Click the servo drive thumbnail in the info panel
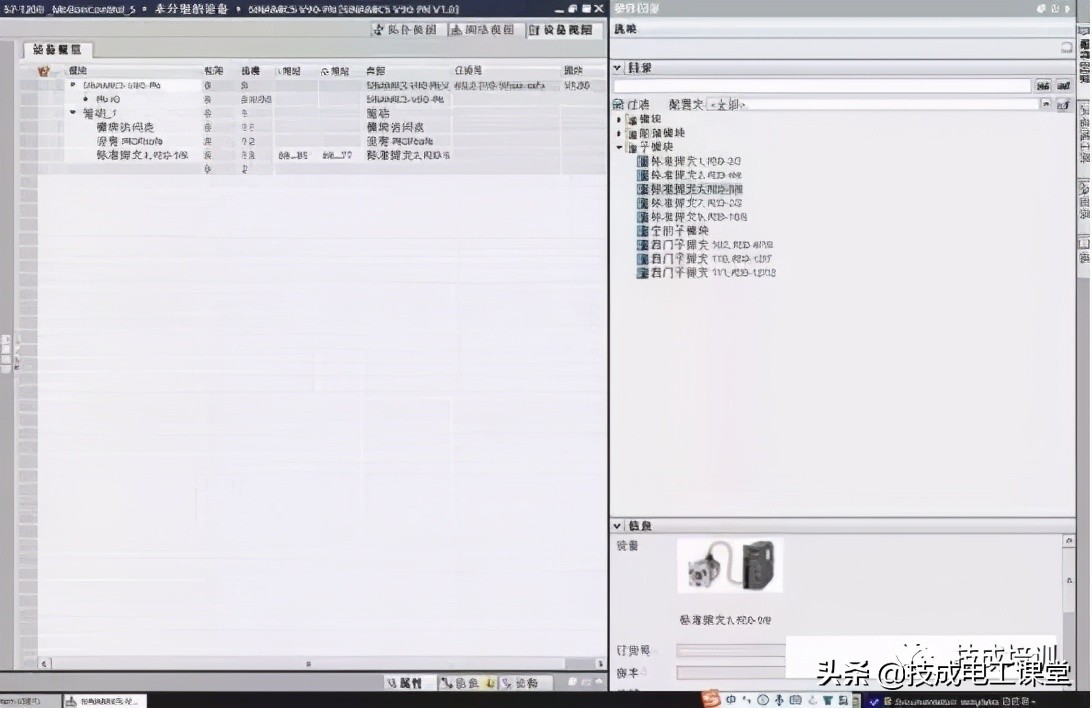This screenshot has height=708, width=1092. [x=730, y=567]
